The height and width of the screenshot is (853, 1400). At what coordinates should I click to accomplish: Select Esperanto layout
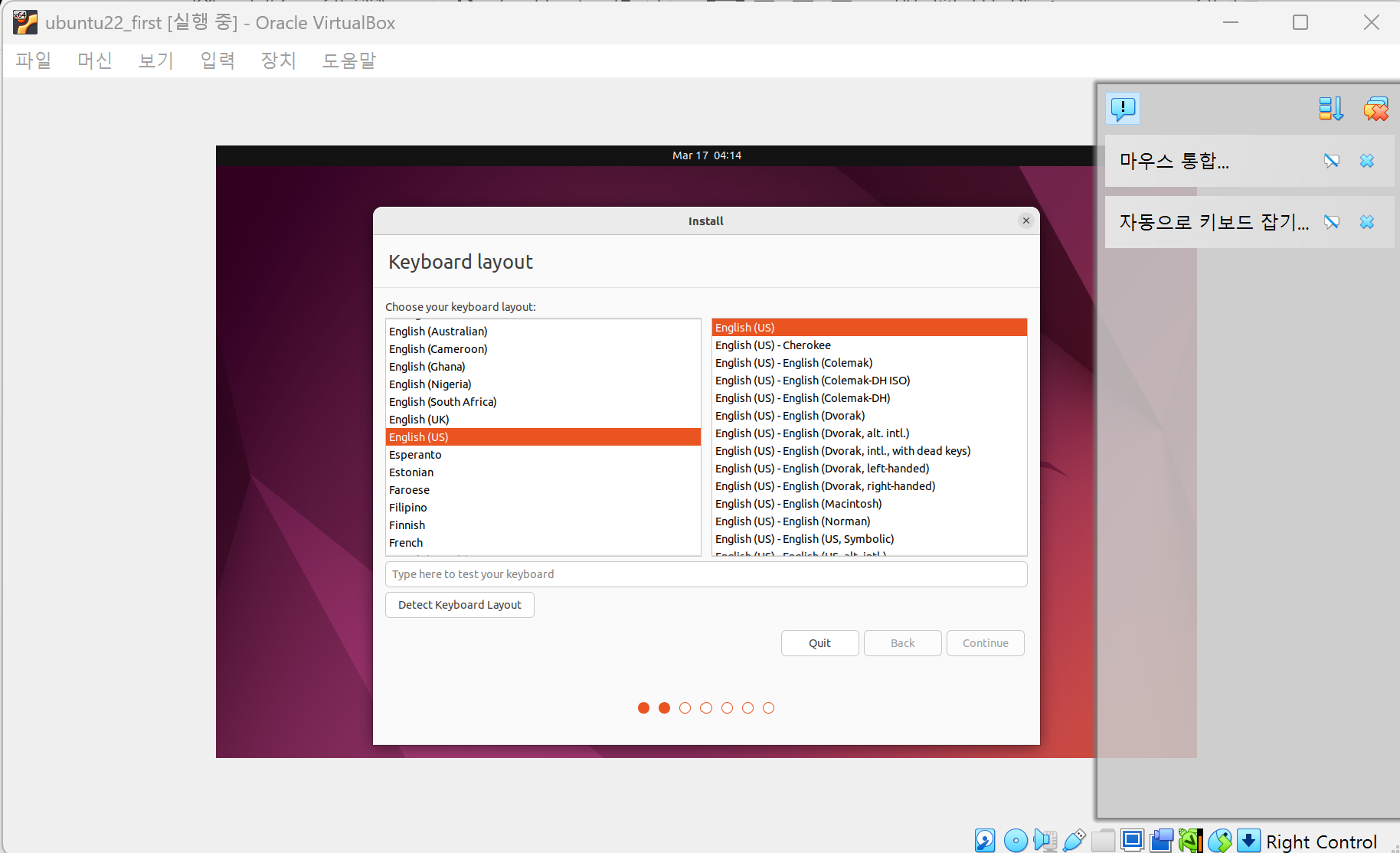click(543, 455)
